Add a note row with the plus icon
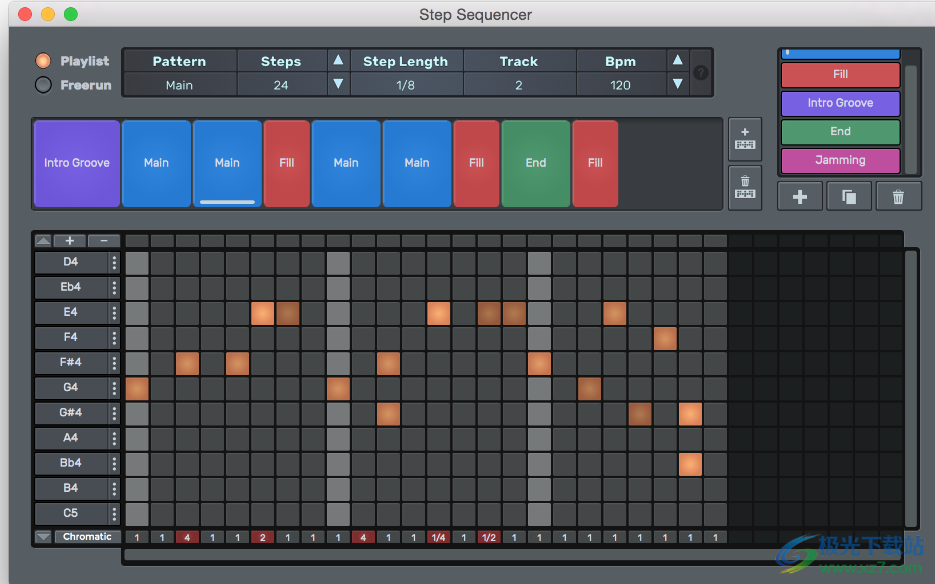The height and width of the screenshot is (584, 935). (x=69, y=240)
